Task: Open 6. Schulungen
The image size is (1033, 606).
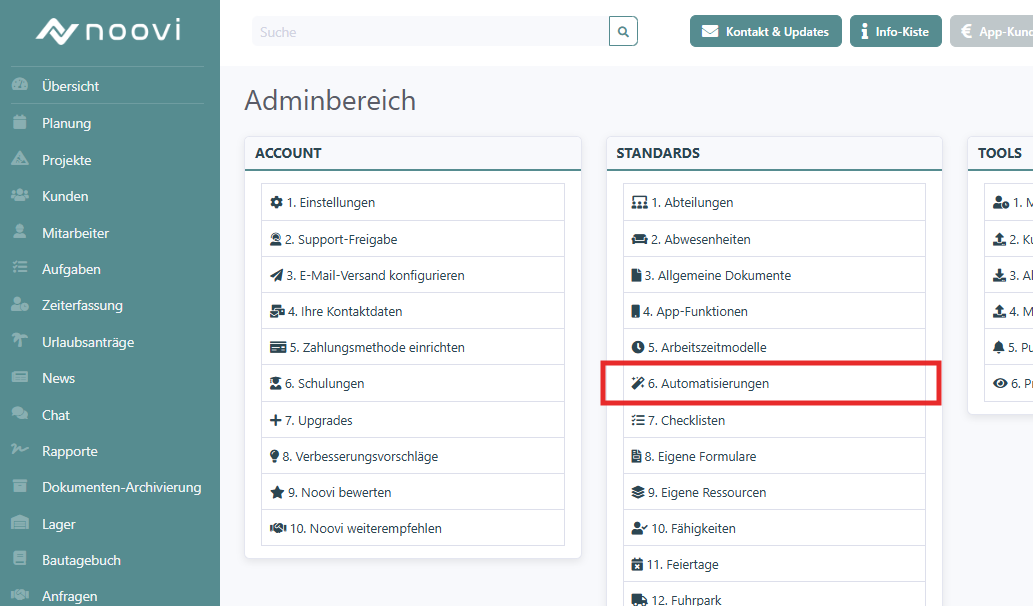Action: (x=412, y=383)
